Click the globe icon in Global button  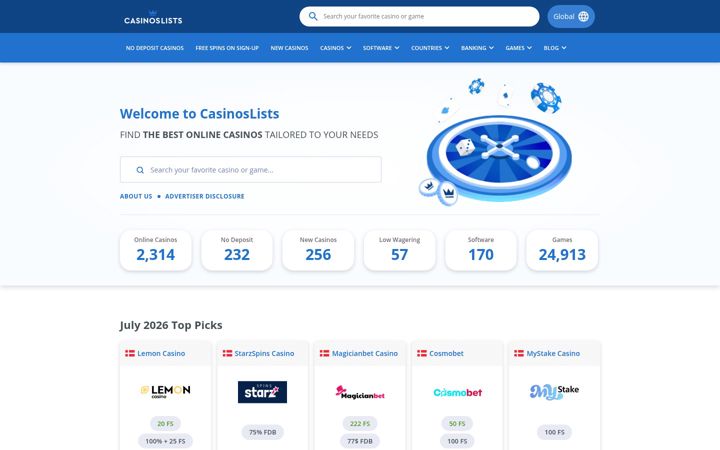coord(583,17)
